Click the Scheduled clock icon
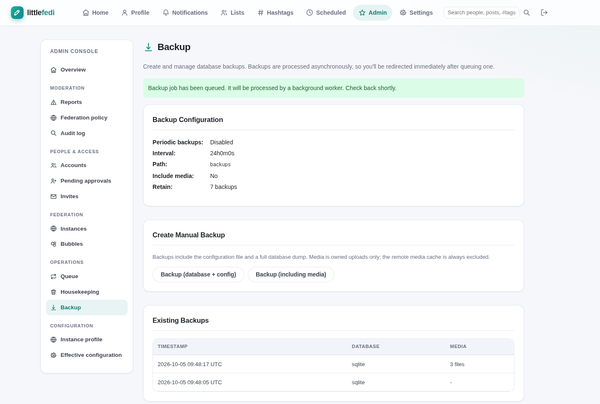The width and height of the screenshot is (600, 404). click(x=309, y=13)
